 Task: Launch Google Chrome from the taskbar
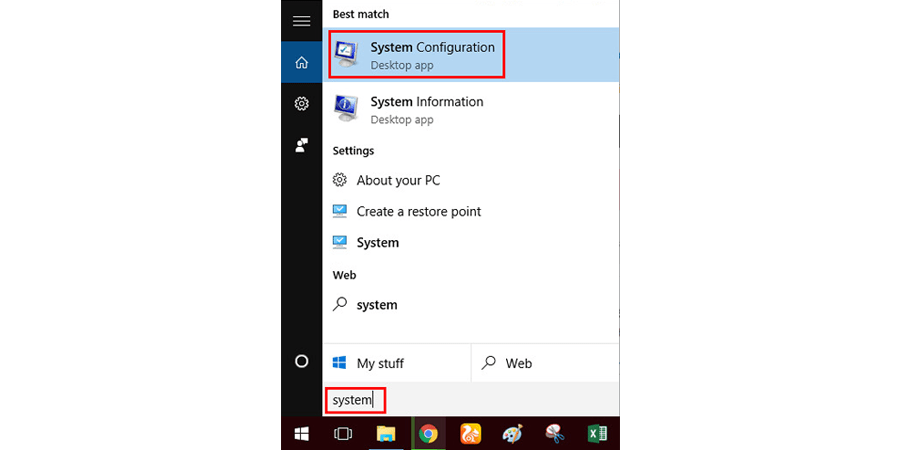coord(428,434)
